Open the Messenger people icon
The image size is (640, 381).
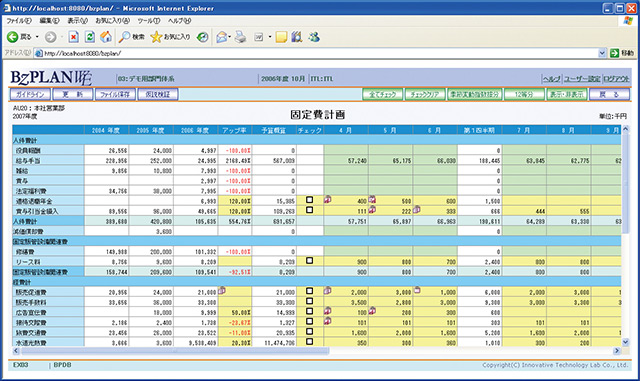(x=314, y=37)
